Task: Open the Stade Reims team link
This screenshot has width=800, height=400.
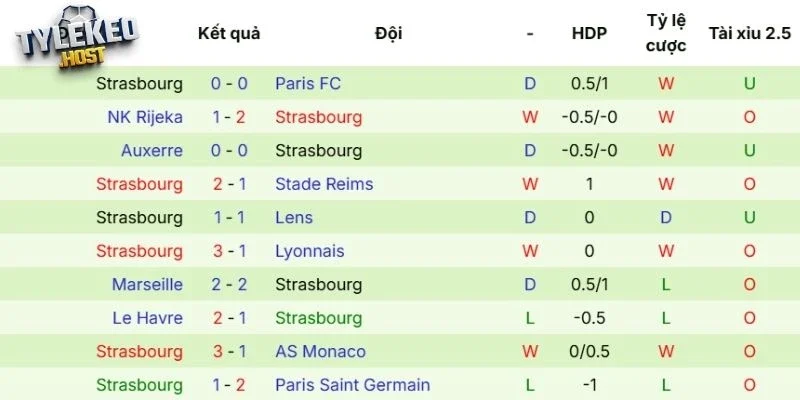Action: (x=324, y=184)
